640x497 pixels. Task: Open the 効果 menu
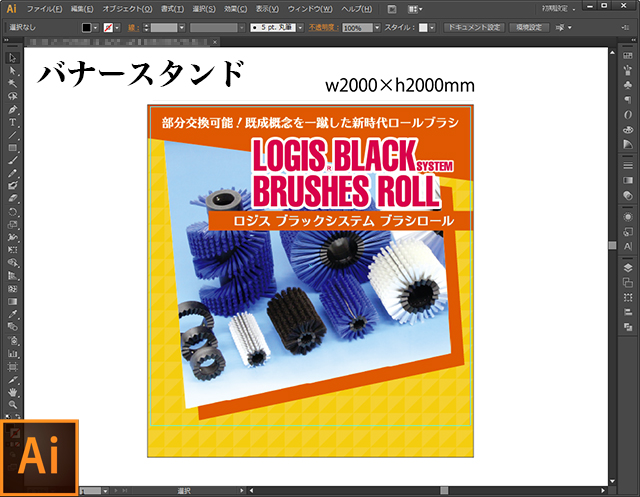(x=236, y=9)
